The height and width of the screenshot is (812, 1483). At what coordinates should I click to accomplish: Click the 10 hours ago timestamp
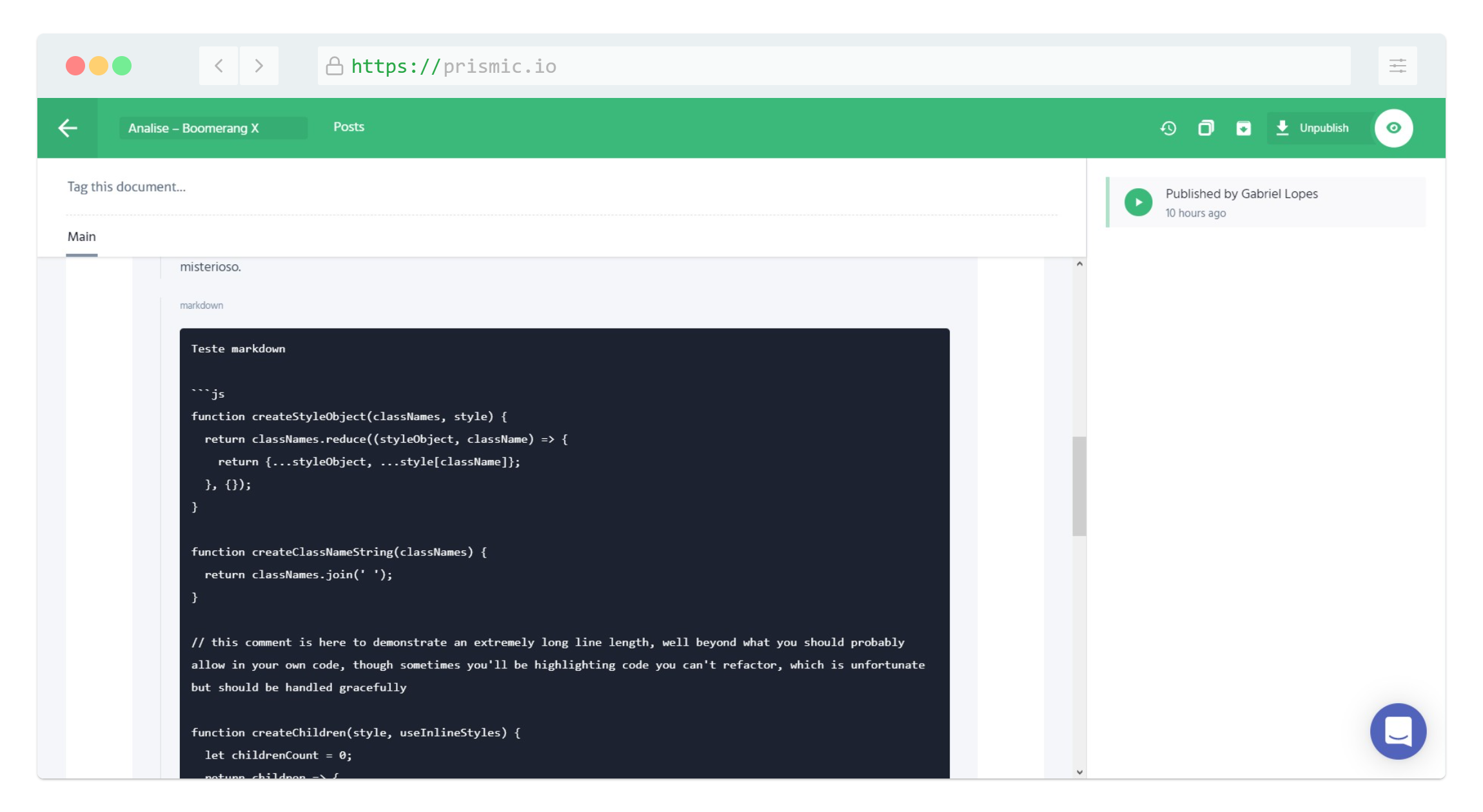click(1195, 213)
